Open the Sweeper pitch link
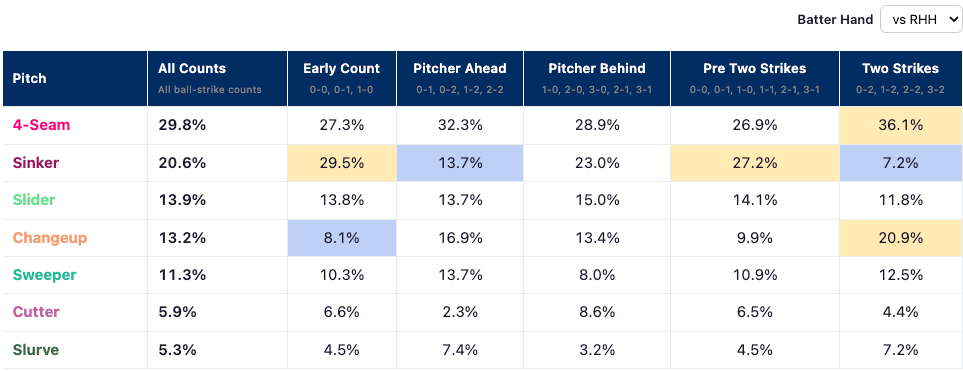The height and width of the screenshot is (371, 963). pyautogui.click(x=44, y=275)
